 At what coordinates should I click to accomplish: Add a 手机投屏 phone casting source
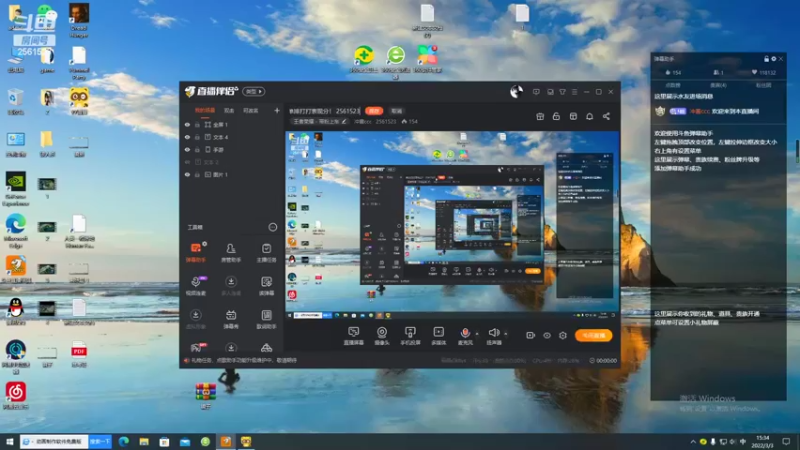(x=410, y=336)
